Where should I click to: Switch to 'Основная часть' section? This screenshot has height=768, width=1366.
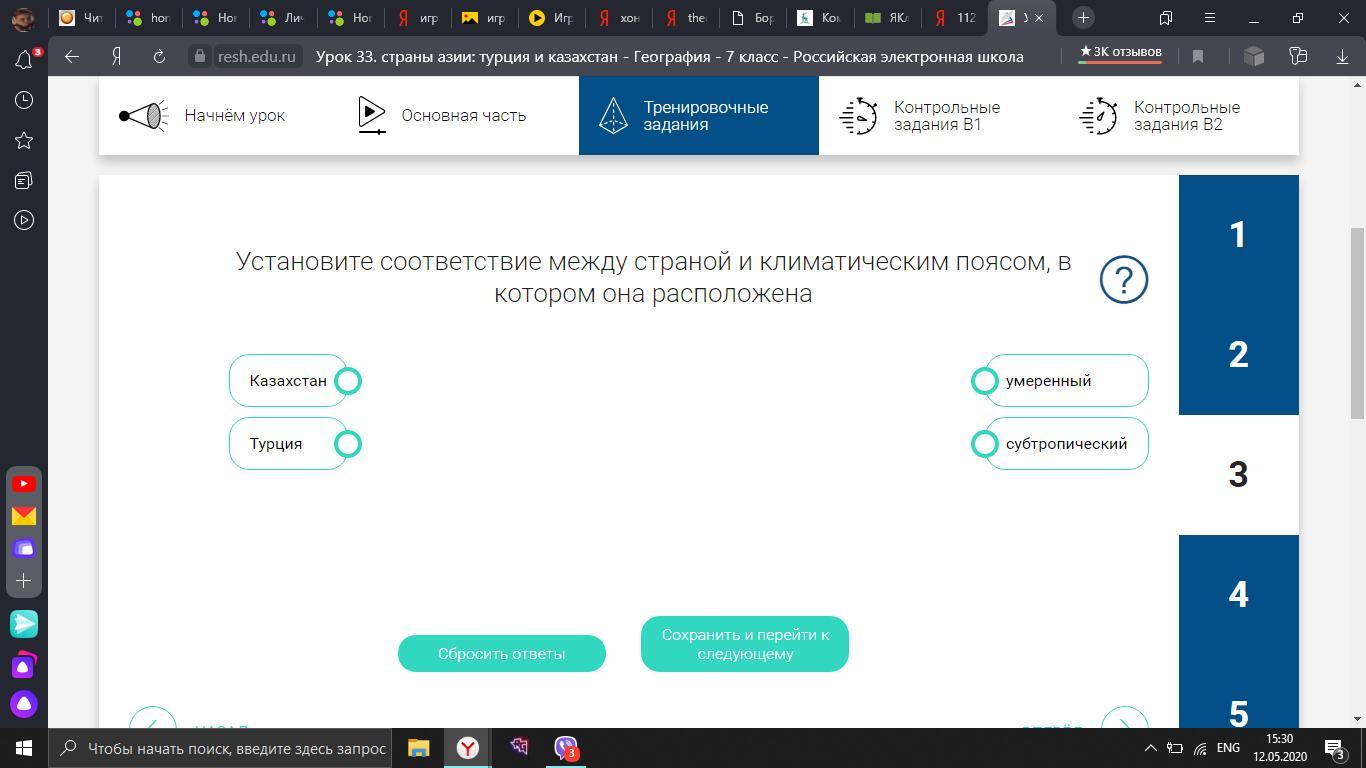tap(442, 116)
